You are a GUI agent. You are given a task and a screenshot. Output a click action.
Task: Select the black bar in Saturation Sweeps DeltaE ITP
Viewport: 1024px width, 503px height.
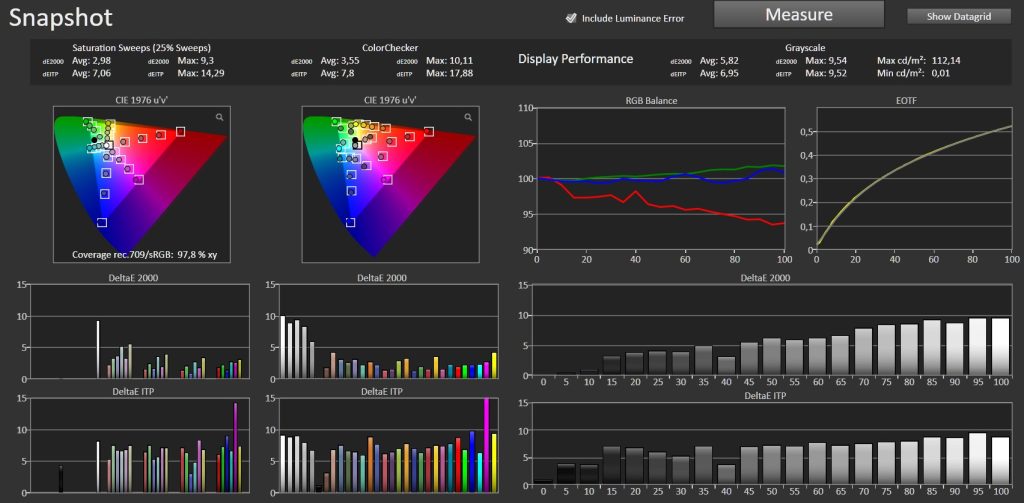coord(61,478)
